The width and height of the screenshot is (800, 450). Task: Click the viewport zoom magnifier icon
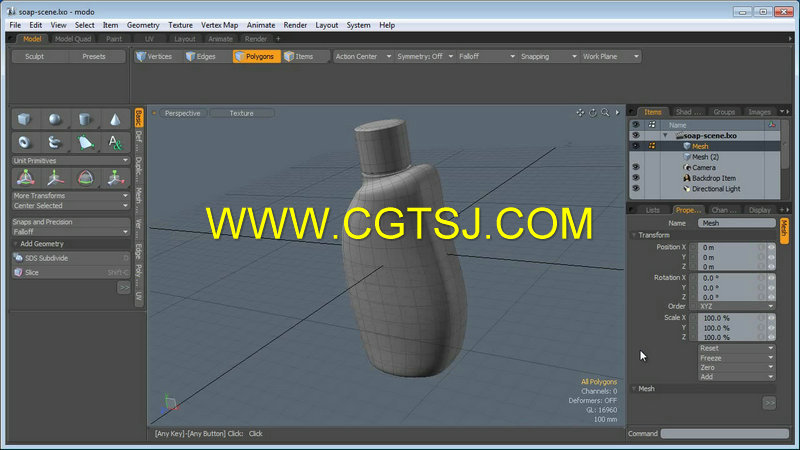(605, 113)
